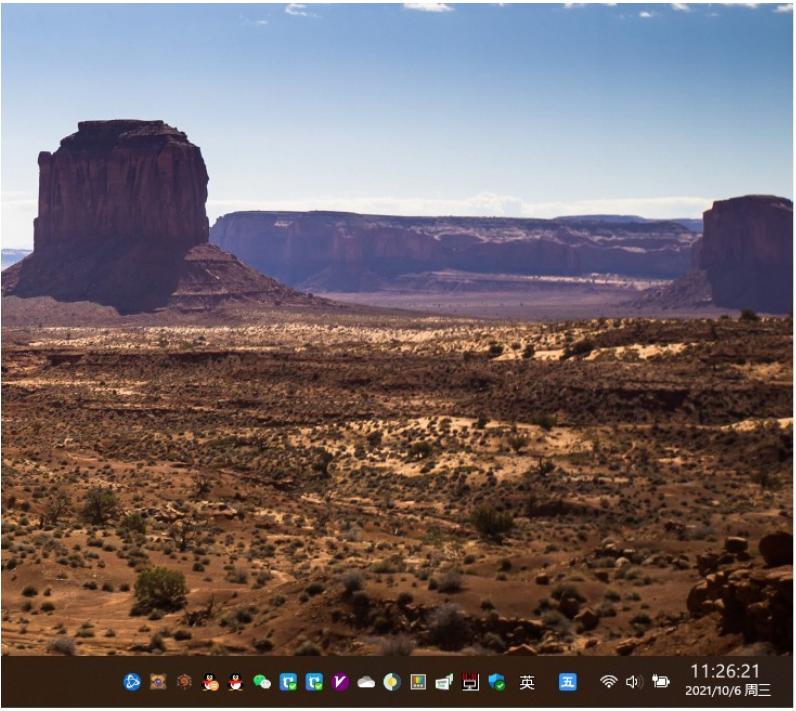This screenshot has height=711, width=796.
Task: Open the QQ penguin icon without badge
Action: coord(236,682)
